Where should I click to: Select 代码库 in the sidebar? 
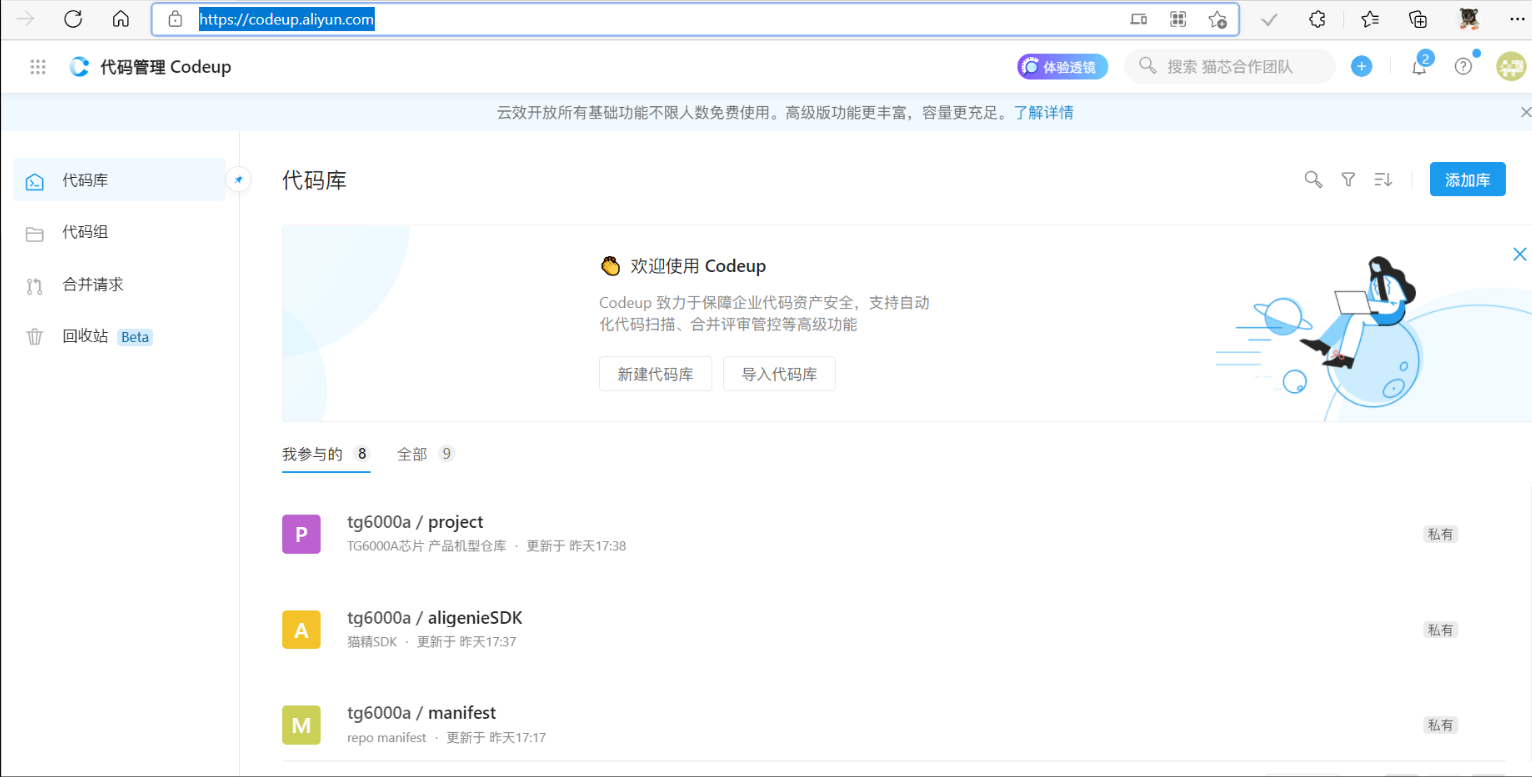[119, 180]
